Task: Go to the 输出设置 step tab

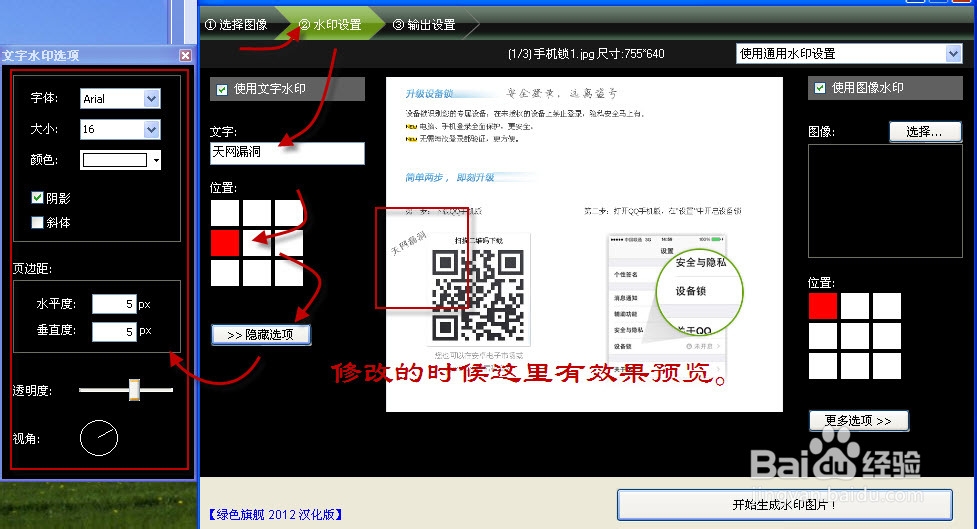Action: point(424,24)
